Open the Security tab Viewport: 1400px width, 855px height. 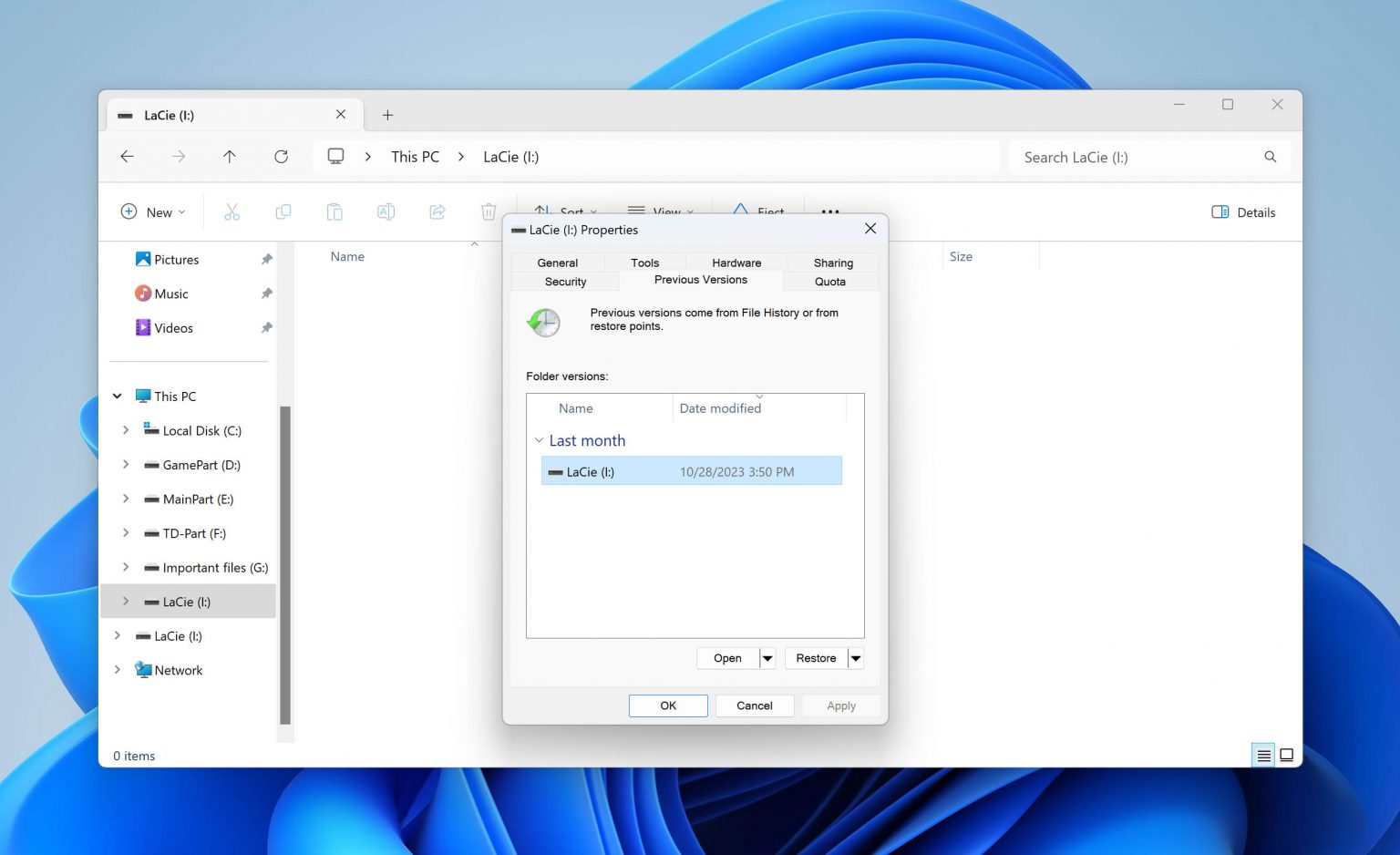tap(564, 282)
